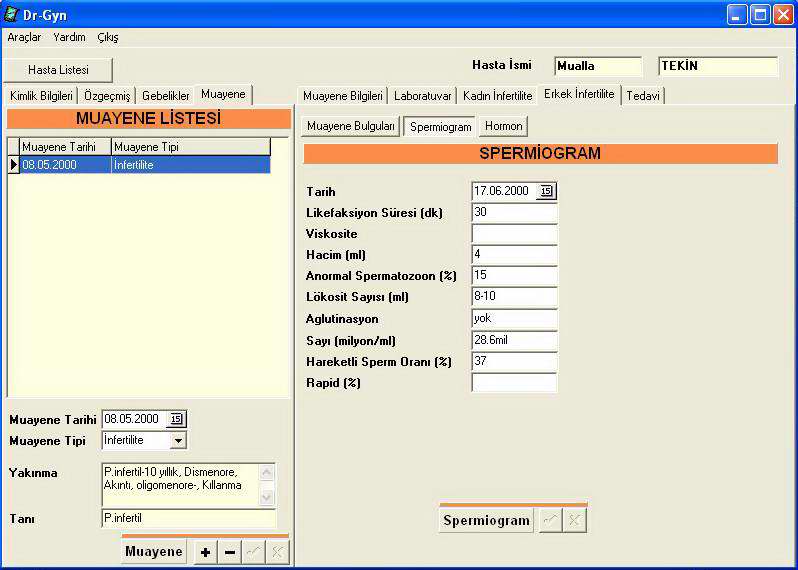This screenshot has height=570, width=798.
Task: Select the 08.05.2000 İnfertilite examination row
Action: [140, 164]
